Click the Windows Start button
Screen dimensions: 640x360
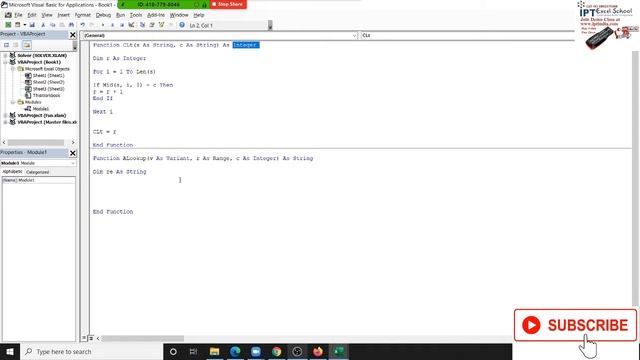click(x=10, y=351)
